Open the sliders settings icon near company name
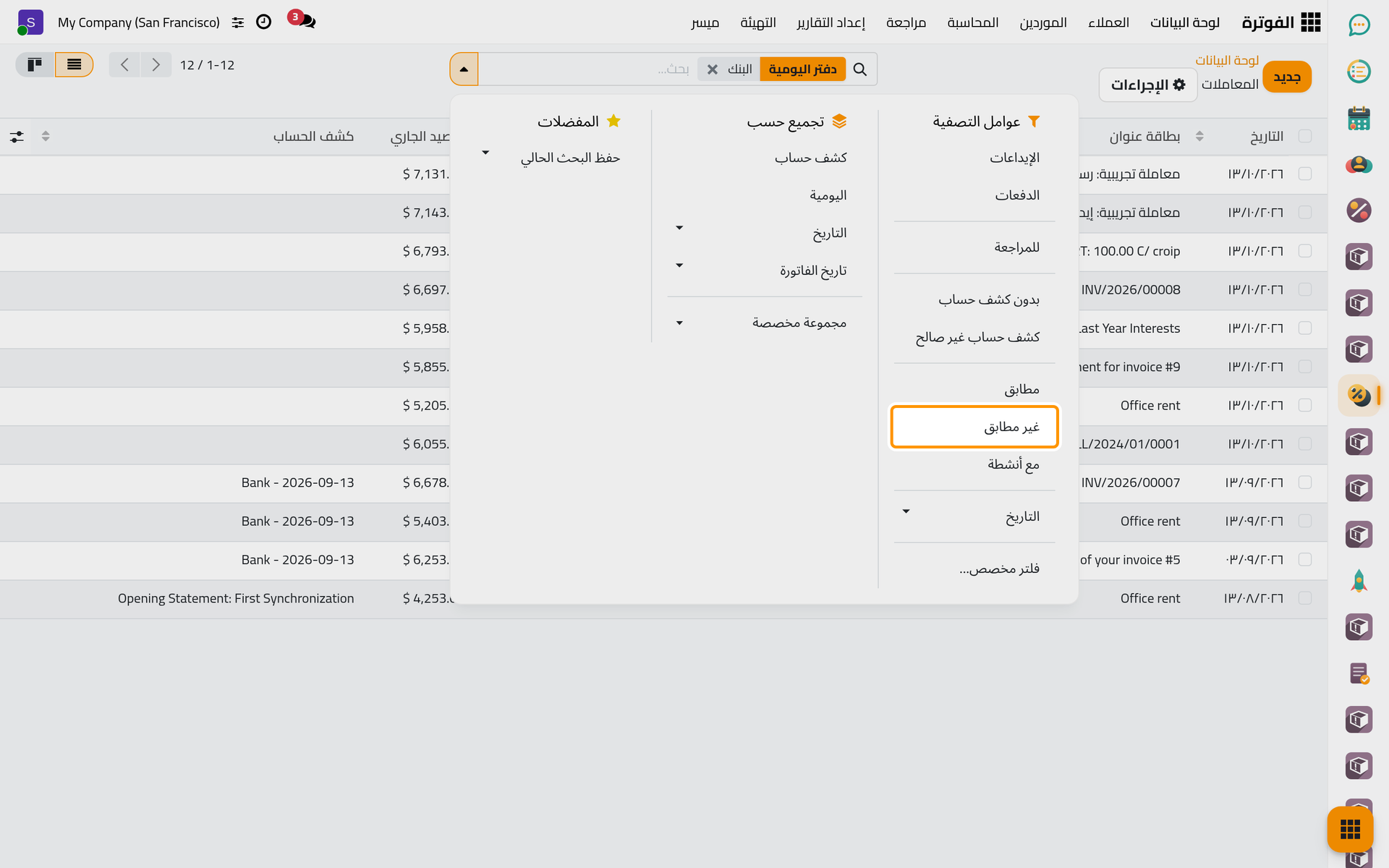 click(238, 22)
